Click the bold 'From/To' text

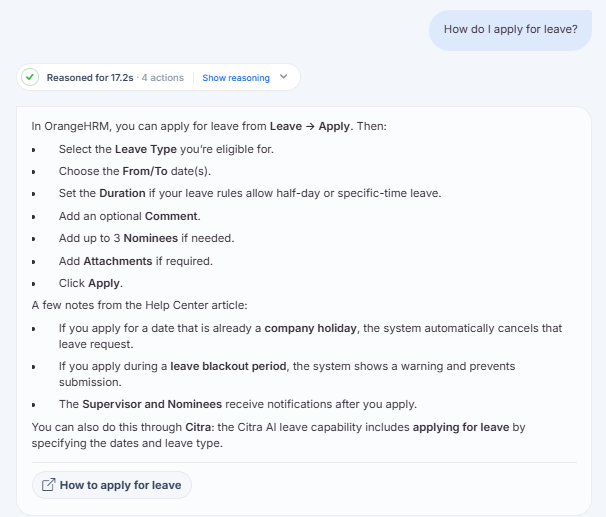click(145, 171)
